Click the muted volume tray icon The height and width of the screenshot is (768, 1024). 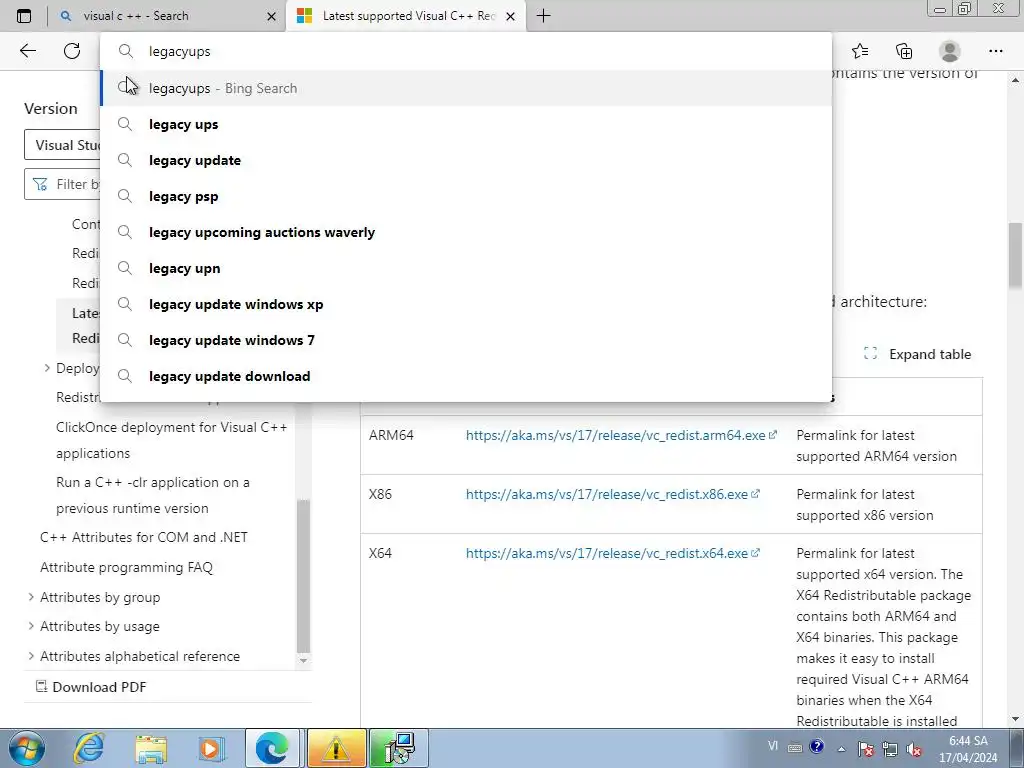[x=914, y=750]
